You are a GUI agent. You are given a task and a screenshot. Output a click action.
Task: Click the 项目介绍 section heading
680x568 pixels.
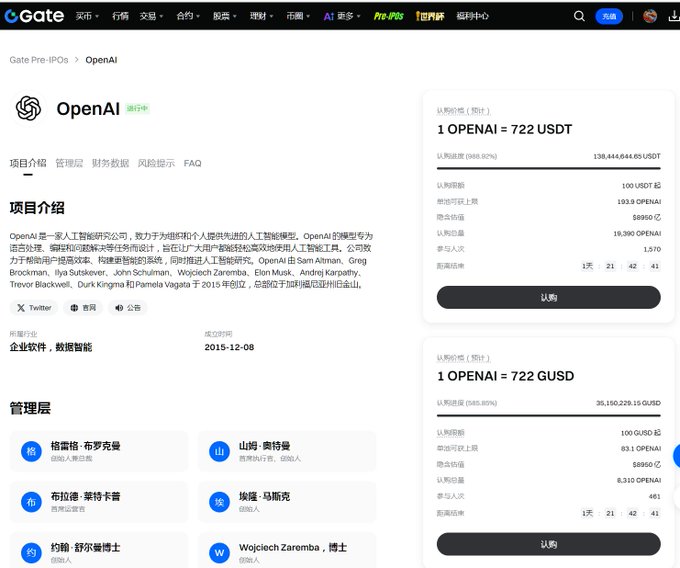point(37,208)
